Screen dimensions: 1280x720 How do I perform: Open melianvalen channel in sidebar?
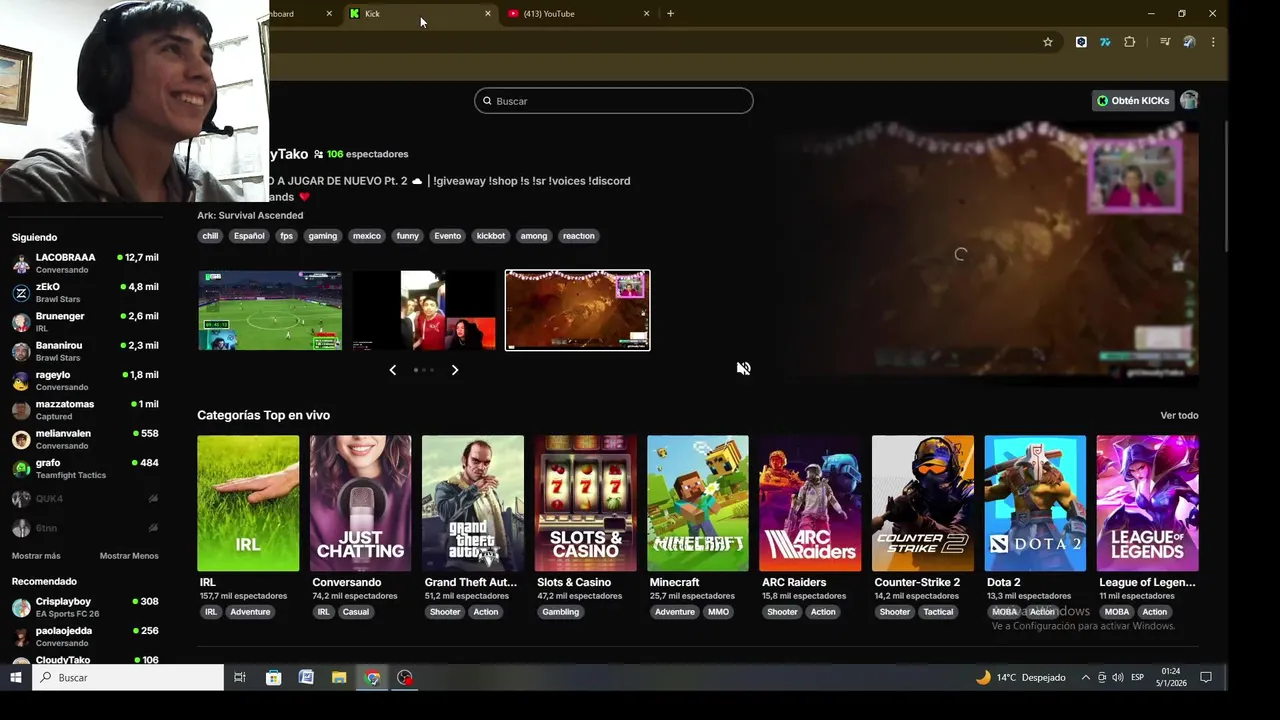click(85, 439)
